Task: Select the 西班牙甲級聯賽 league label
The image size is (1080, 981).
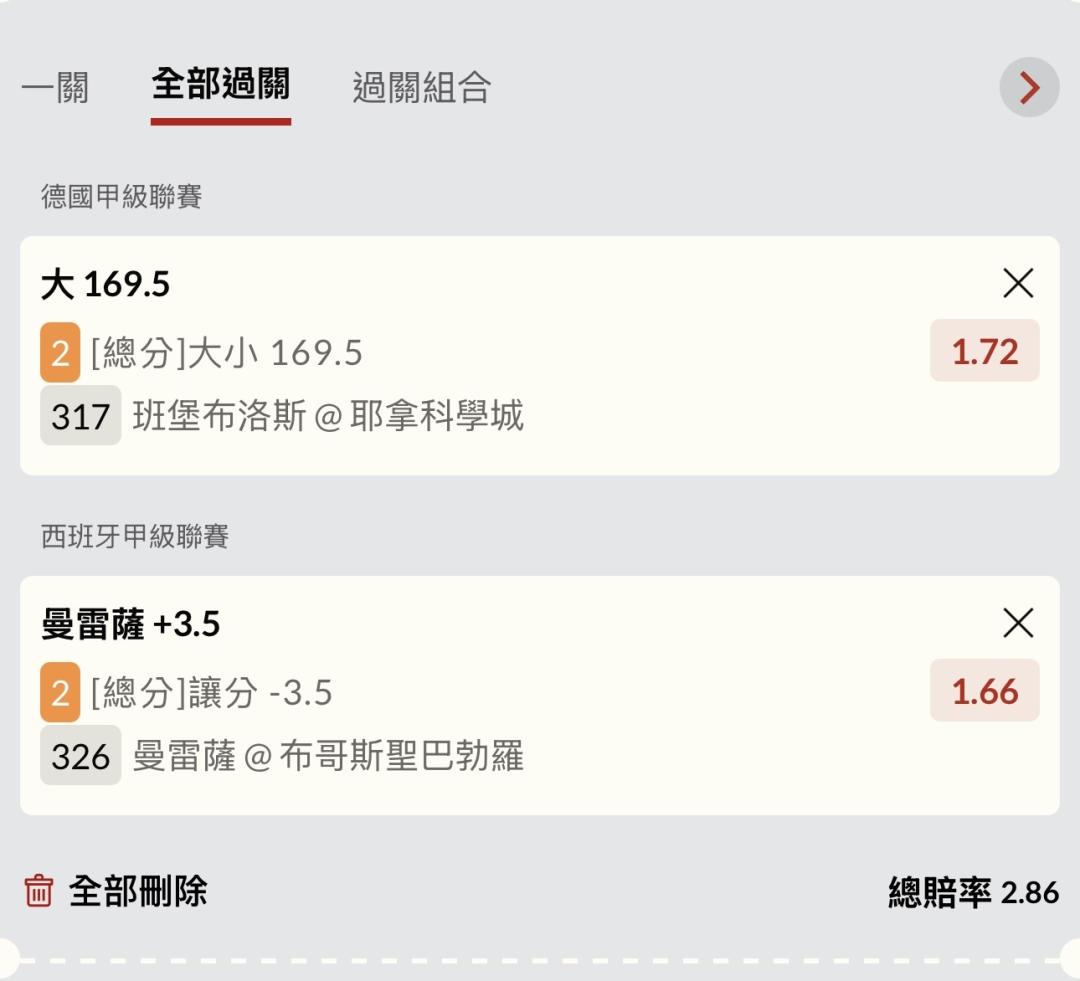Action: click(x=135, y=537)
